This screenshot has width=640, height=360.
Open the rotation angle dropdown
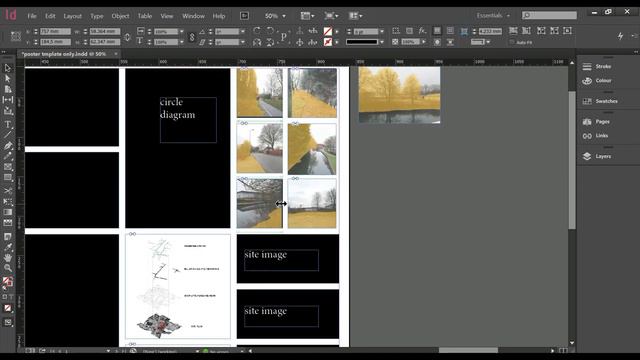[243, 31]
